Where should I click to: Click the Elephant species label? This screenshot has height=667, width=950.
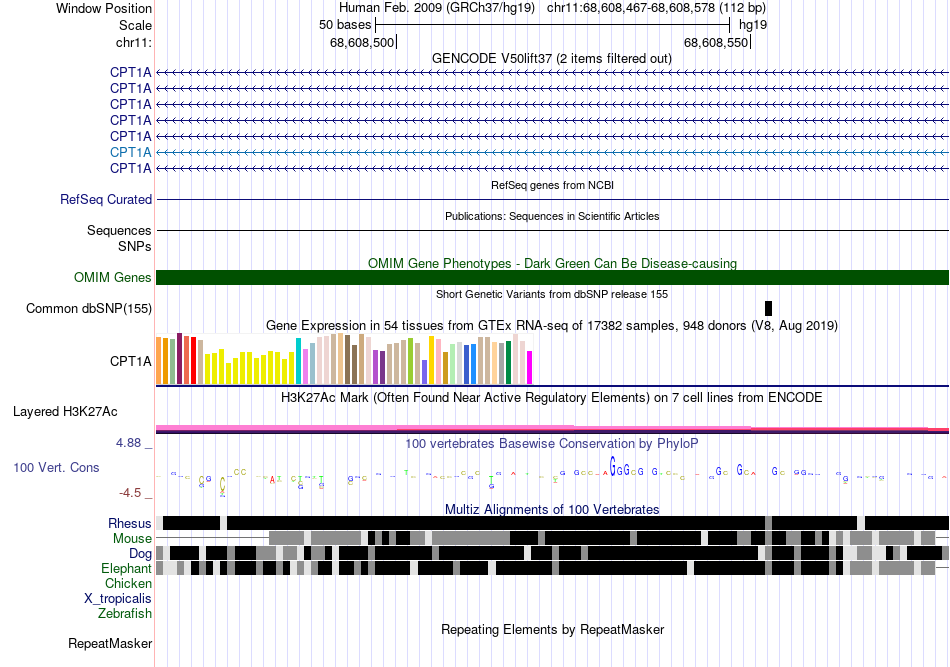[x=126, y=569]
